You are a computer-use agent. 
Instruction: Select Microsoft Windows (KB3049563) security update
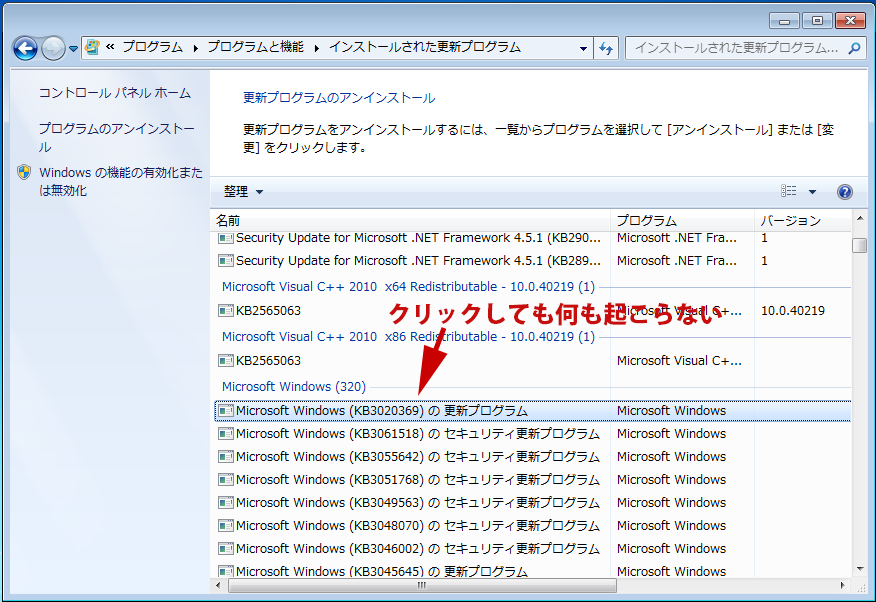533,503
